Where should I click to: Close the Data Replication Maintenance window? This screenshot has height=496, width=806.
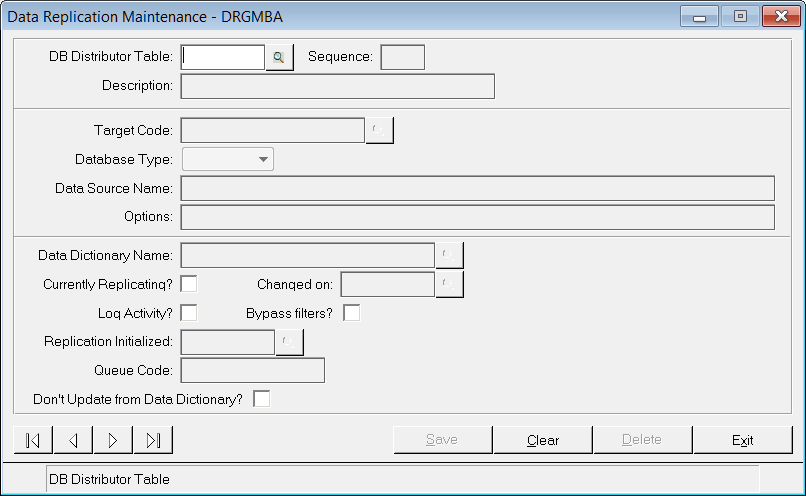(x=781, y=16)
